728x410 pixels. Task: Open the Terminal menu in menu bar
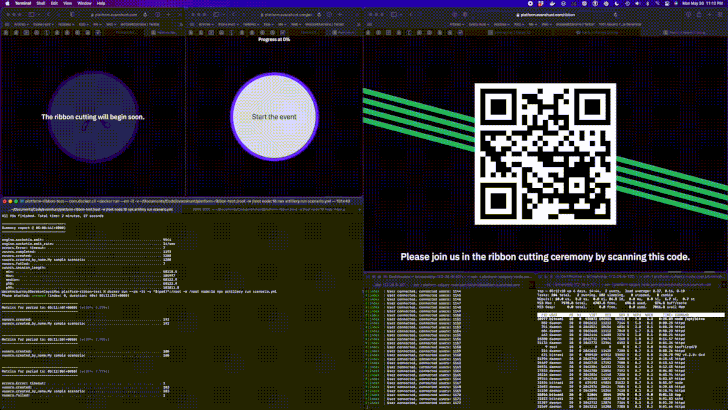[x=23, y=3]
